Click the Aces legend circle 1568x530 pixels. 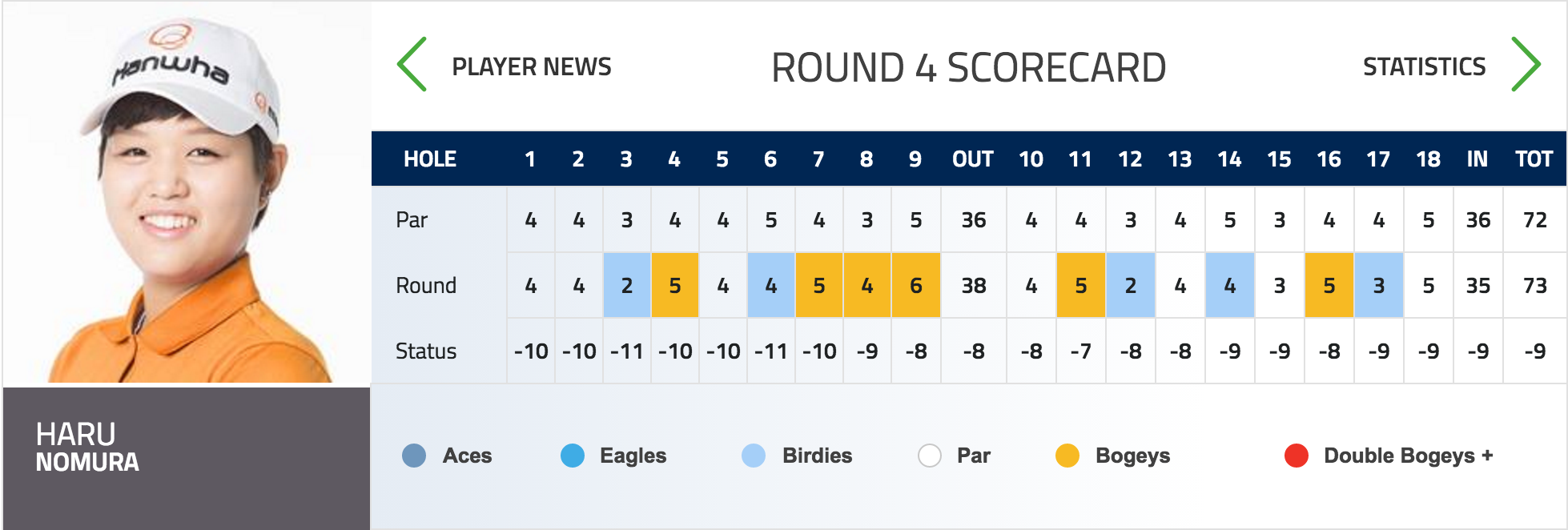pyautogui.click(x=414, y=456)
